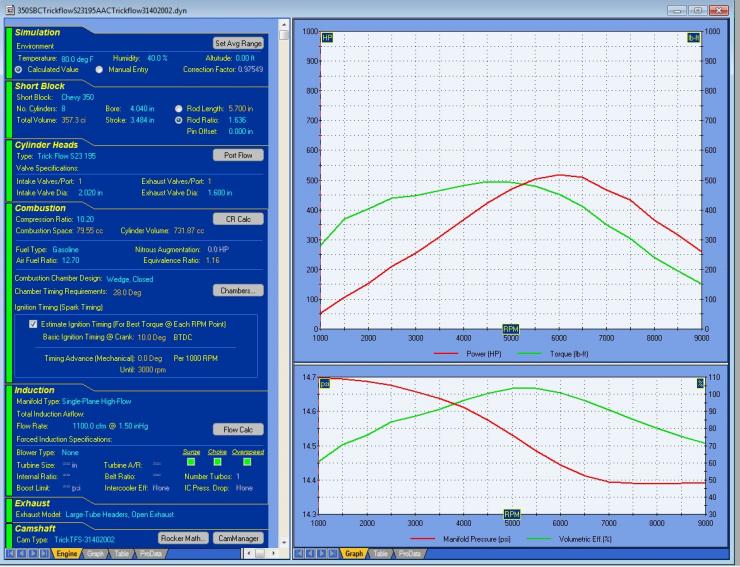Toggle Estimate Ignition Timing checkbox

click(33, 324)
